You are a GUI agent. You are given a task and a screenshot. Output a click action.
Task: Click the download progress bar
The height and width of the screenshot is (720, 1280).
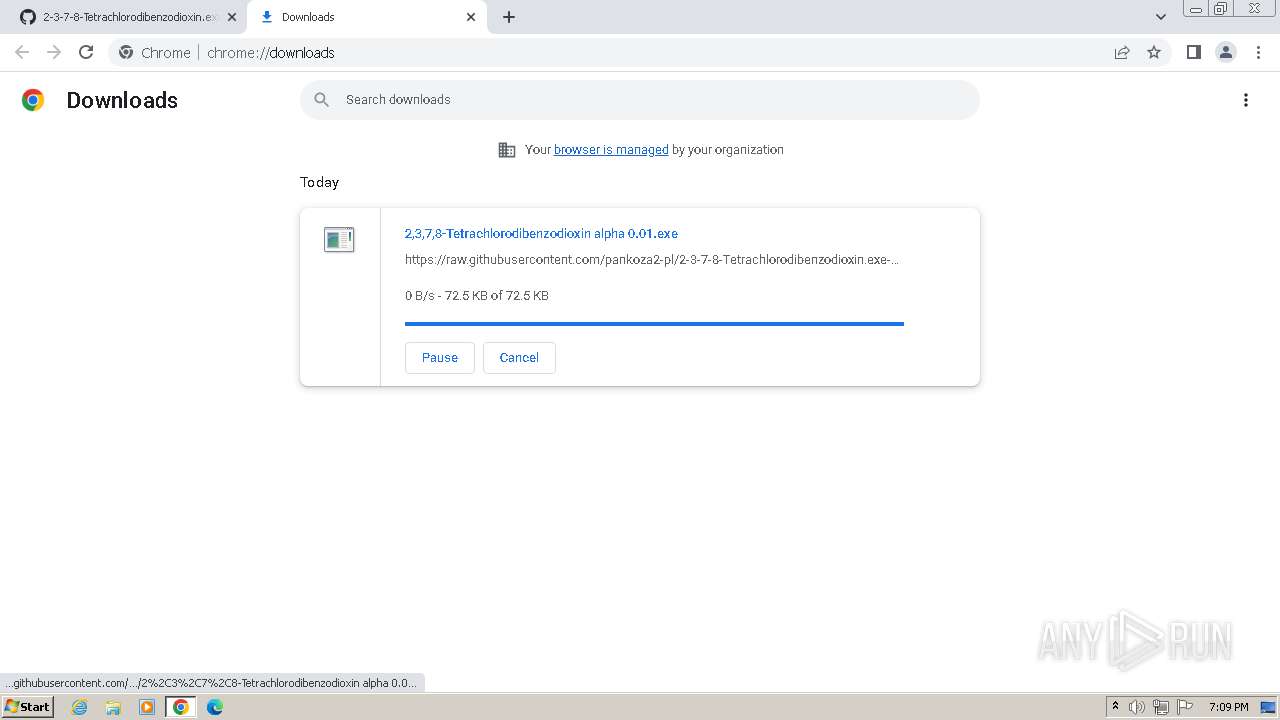click(x=654, y=324)
